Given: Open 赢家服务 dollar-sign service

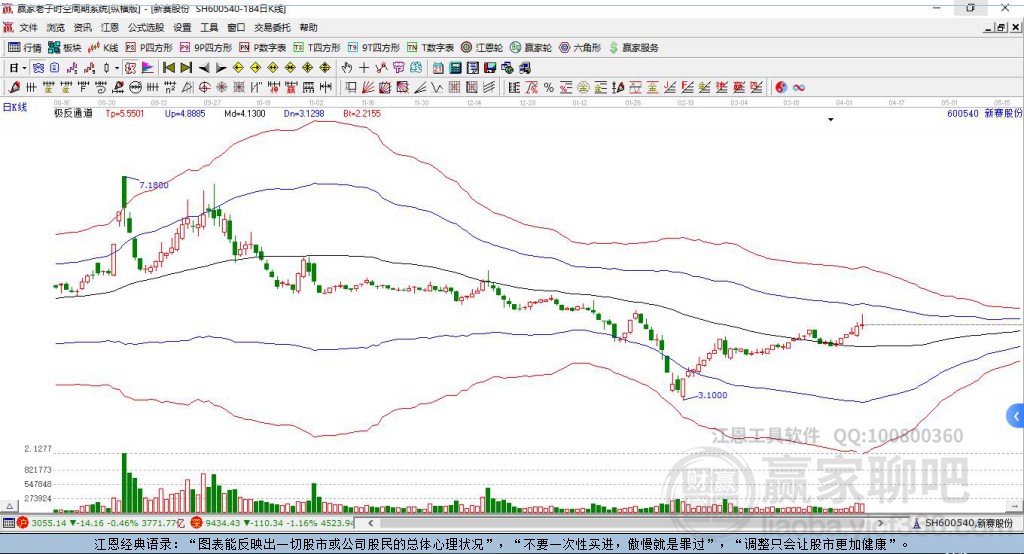Looking at the screenshot, I should [634, 48].
